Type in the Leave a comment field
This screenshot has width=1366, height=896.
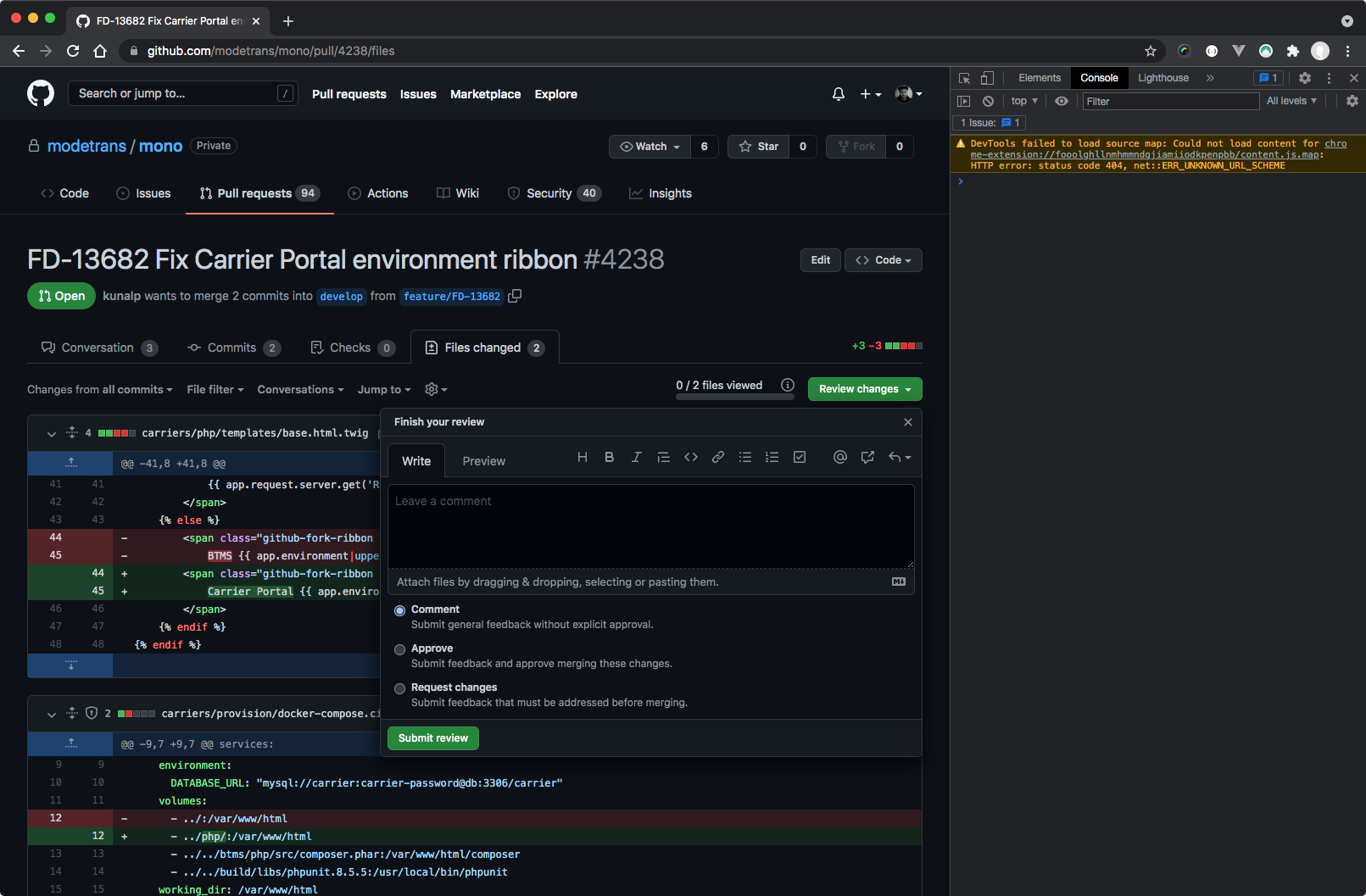(650, 526)
